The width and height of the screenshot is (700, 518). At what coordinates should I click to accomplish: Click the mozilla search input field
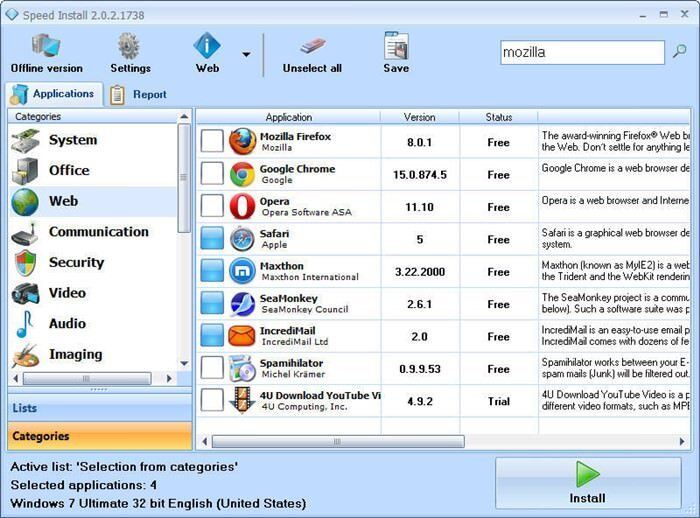580,52
